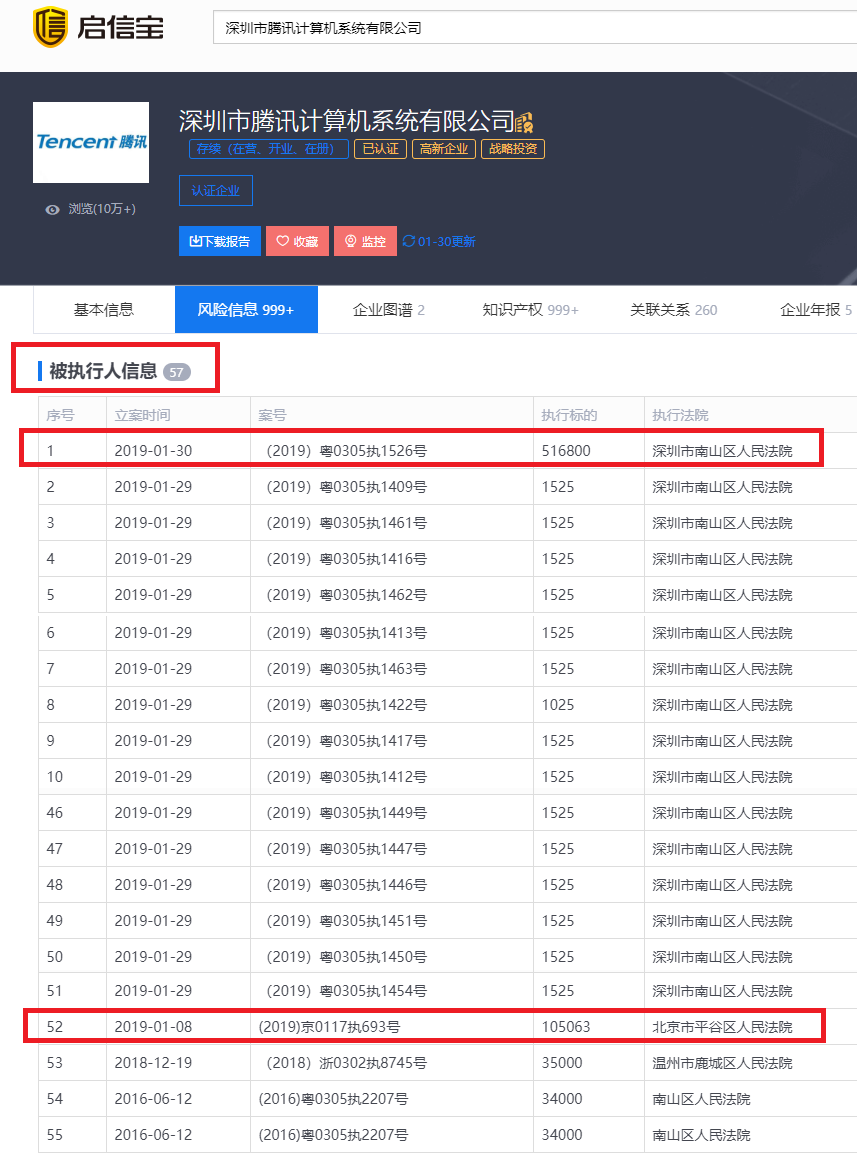Click the court 温州市鹿城区人民法院
Image resolution: width=857 pixels, height=1161 pixels.
tap(722, 1063)
